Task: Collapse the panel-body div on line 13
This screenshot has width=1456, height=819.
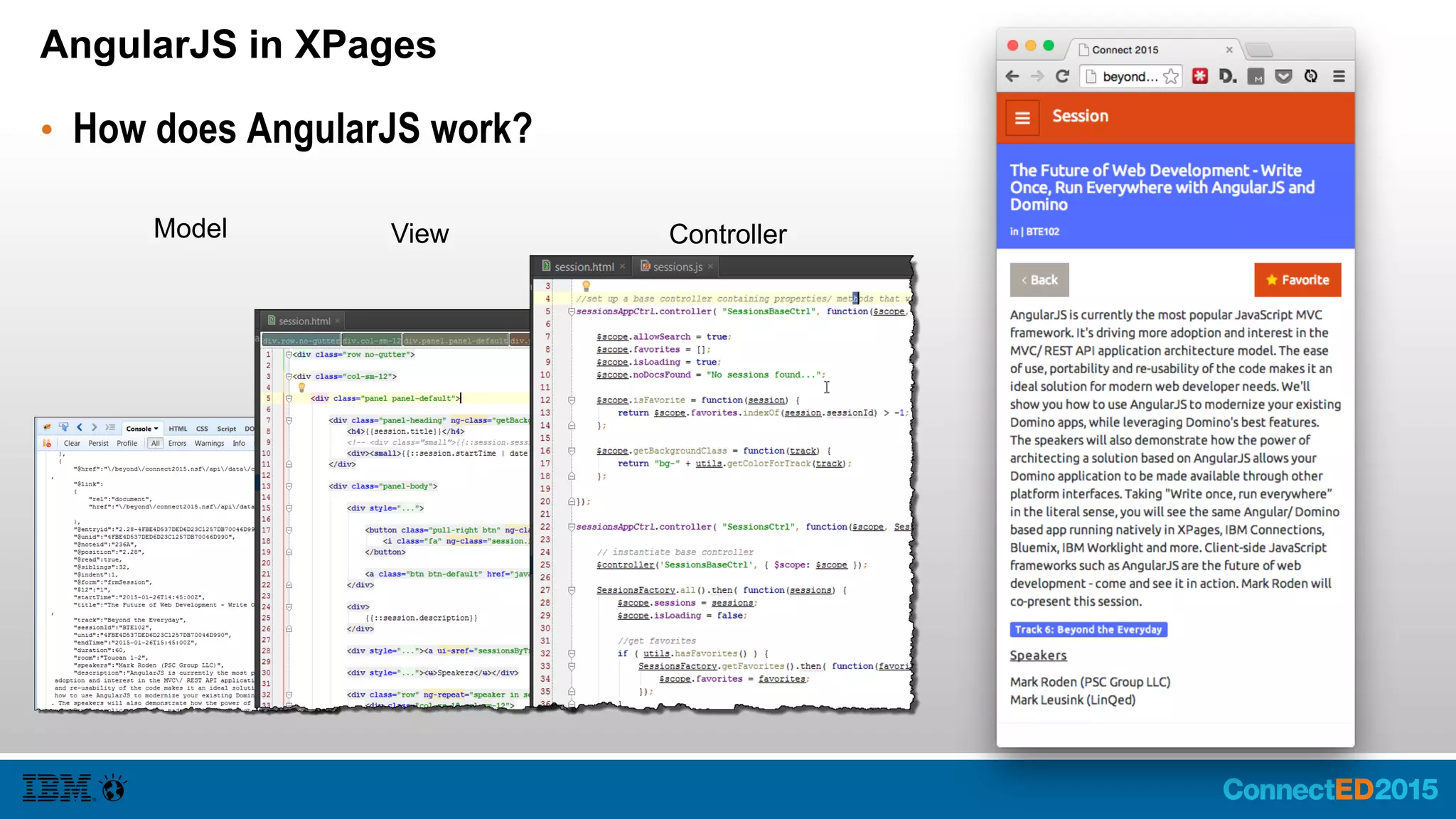Action: coord(289,486)
